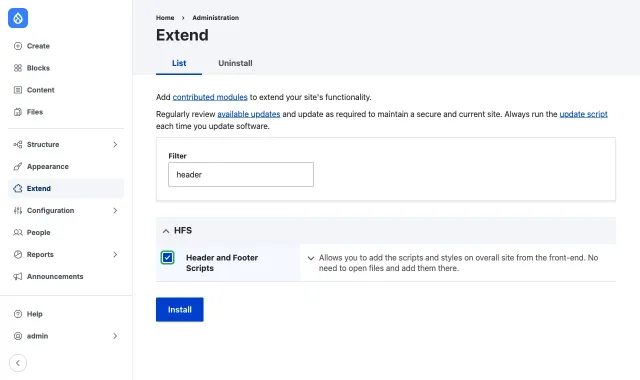This screenshot has height=380, width=640.
Task: Click the Configuration sliders icon
Action: 18,211
